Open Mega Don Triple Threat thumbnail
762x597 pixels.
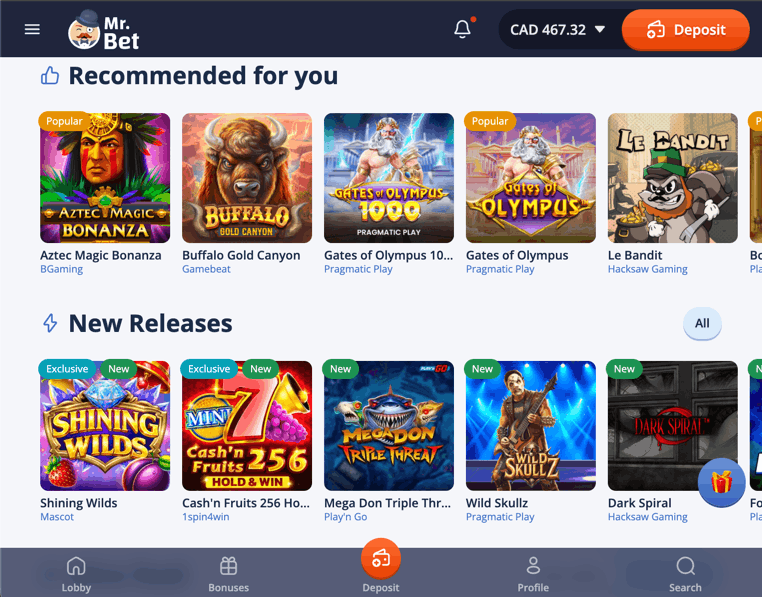(389, 426)
